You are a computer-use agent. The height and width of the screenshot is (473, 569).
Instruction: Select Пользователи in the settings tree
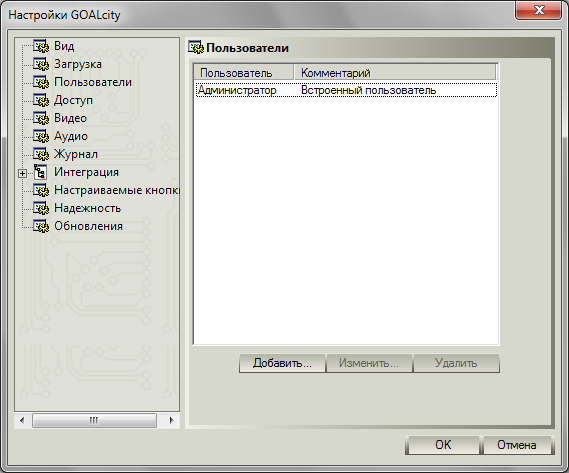(93, 82)
